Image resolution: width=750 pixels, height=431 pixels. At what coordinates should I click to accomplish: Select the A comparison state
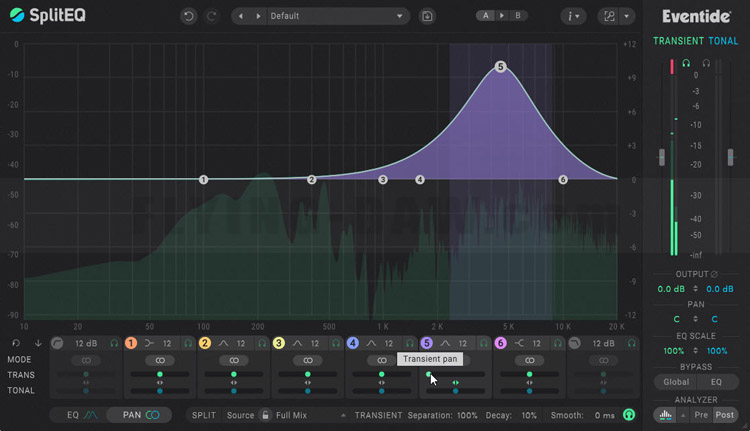click(485, 16)
